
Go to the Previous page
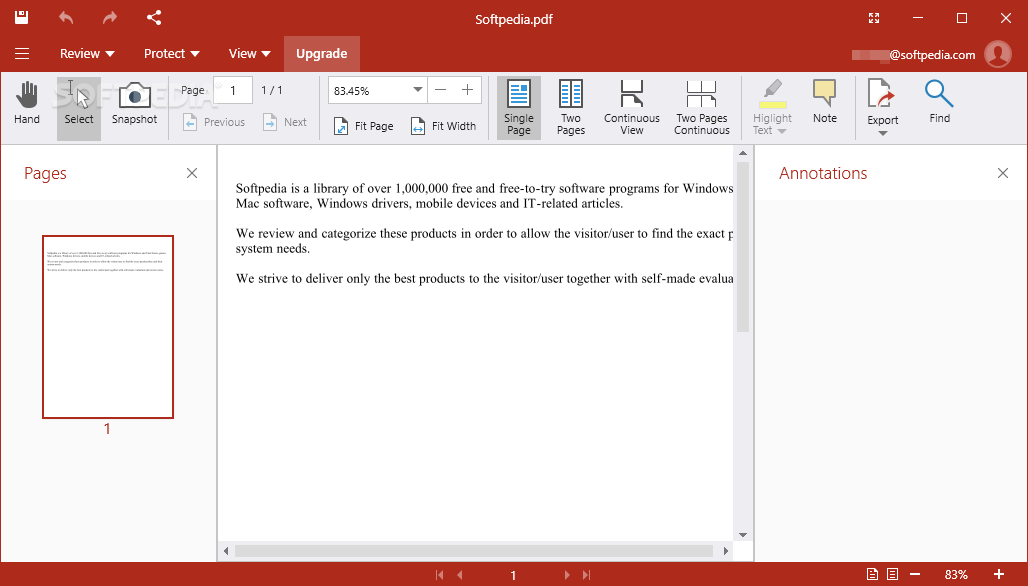[x=214, y=122]
